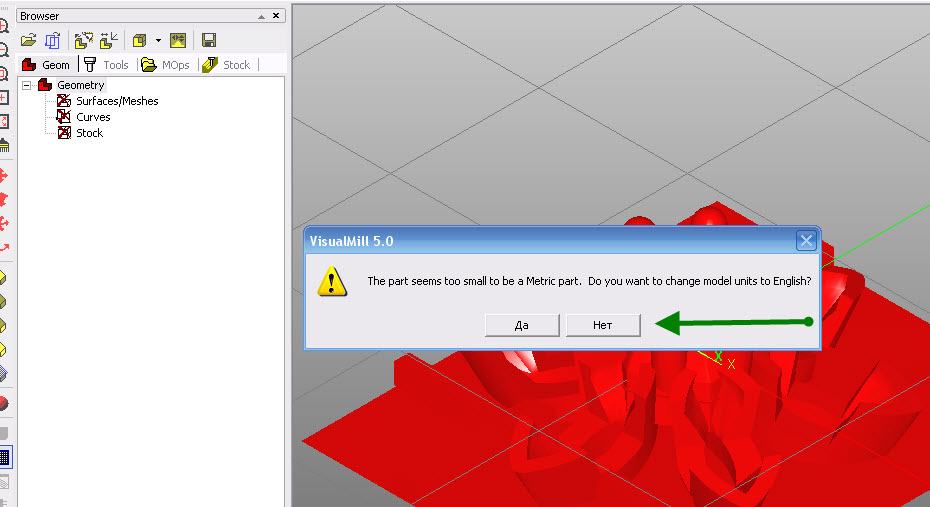Click the blue overlapping pages import icon
Viewport: 930px width, 507px height.
tap(53, 40)
